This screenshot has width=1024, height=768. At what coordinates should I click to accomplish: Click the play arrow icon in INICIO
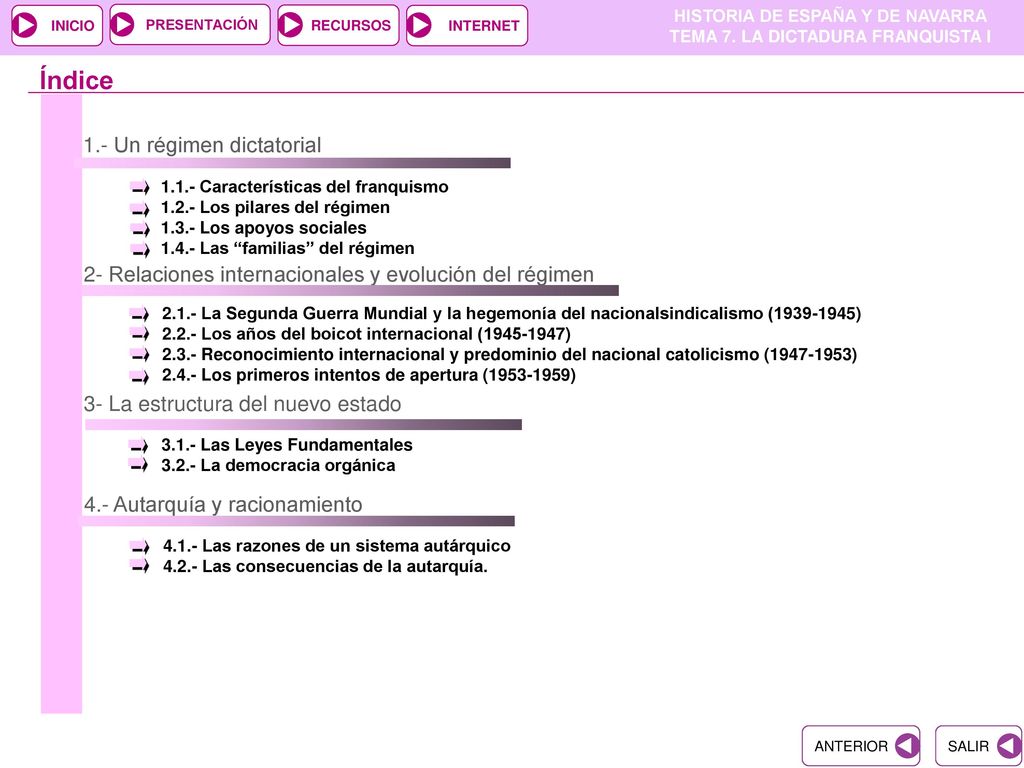pos(25,25)
